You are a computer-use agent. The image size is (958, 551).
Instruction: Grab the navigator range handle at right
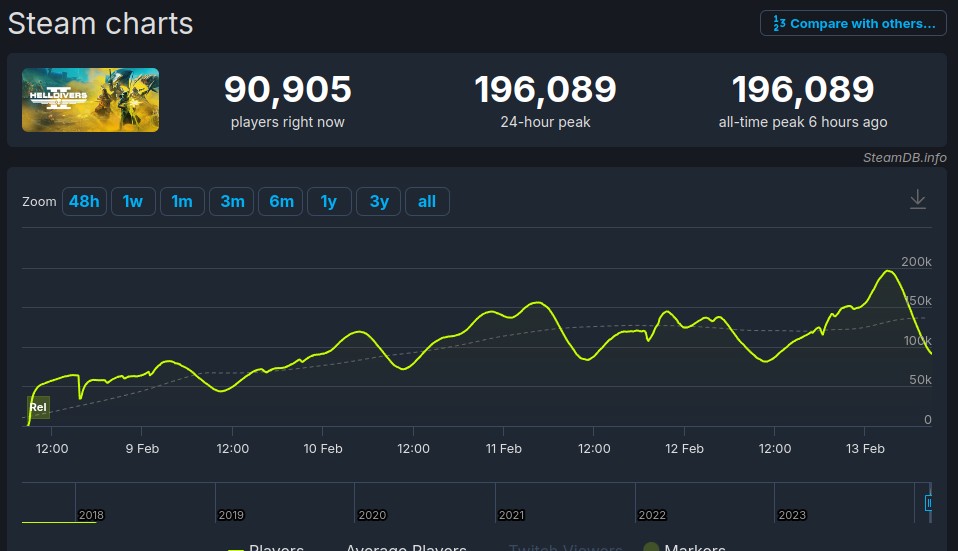click(x=928, y=503)
